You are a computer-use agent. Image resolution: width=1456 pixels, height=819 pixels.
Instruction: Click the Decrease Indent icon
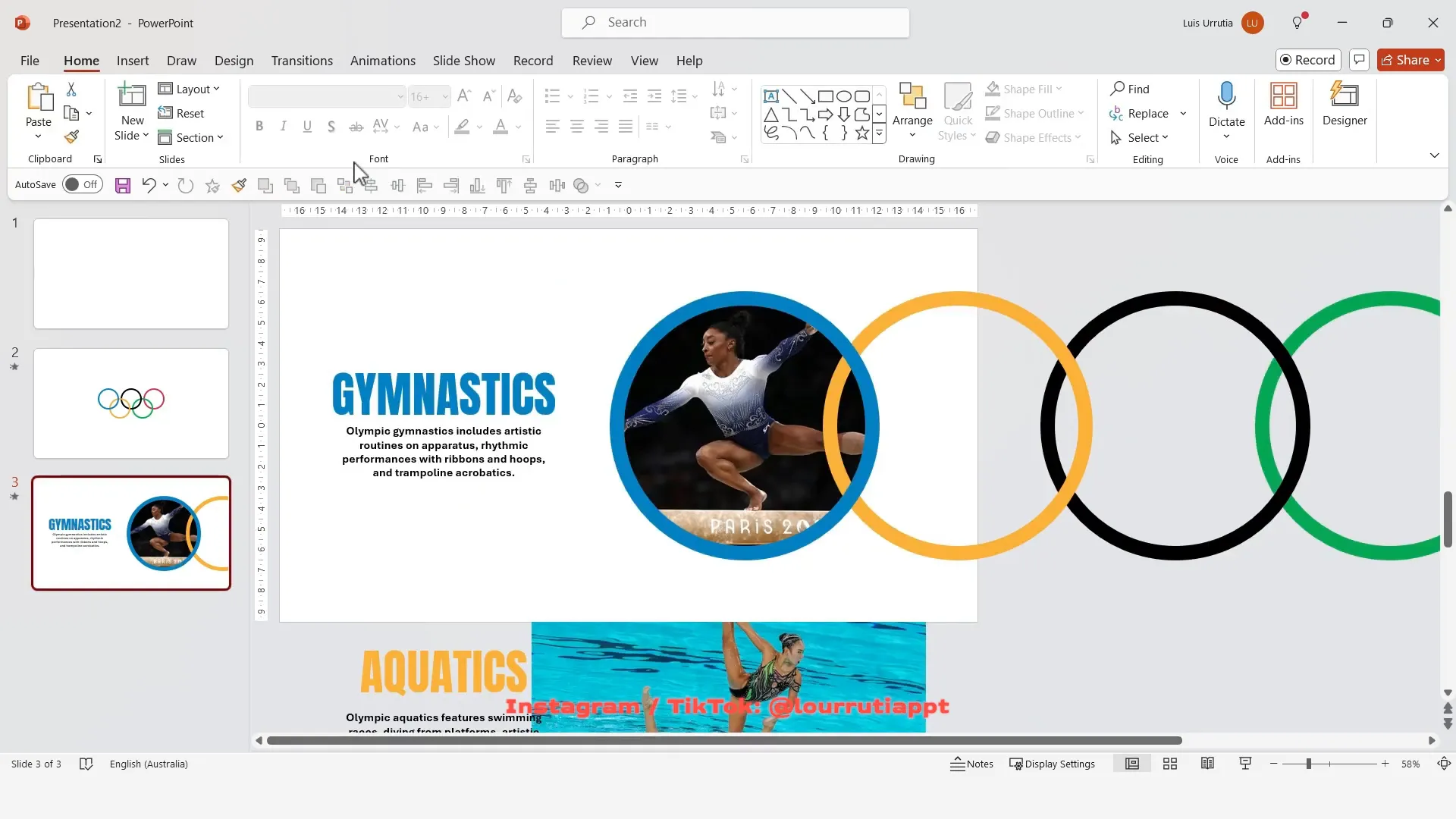pos(630,96)
